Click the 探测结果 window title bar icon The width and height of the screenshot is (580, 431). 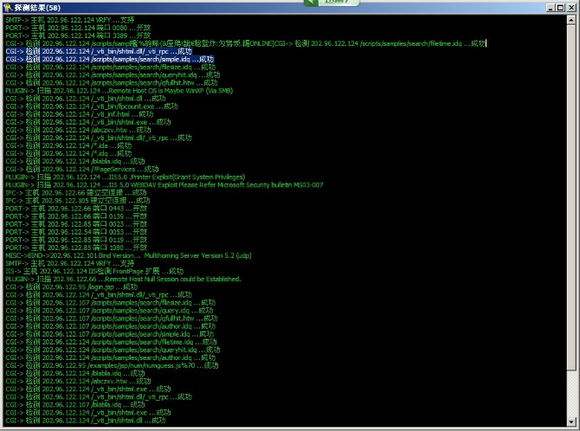[x=7, y=7]
